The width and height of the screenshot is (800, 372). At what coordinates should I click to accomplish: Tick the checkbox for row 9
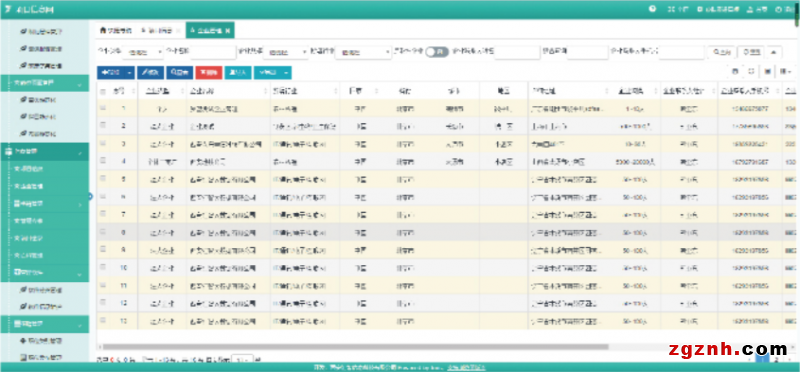pyautogui.click(x=103, y=250)
